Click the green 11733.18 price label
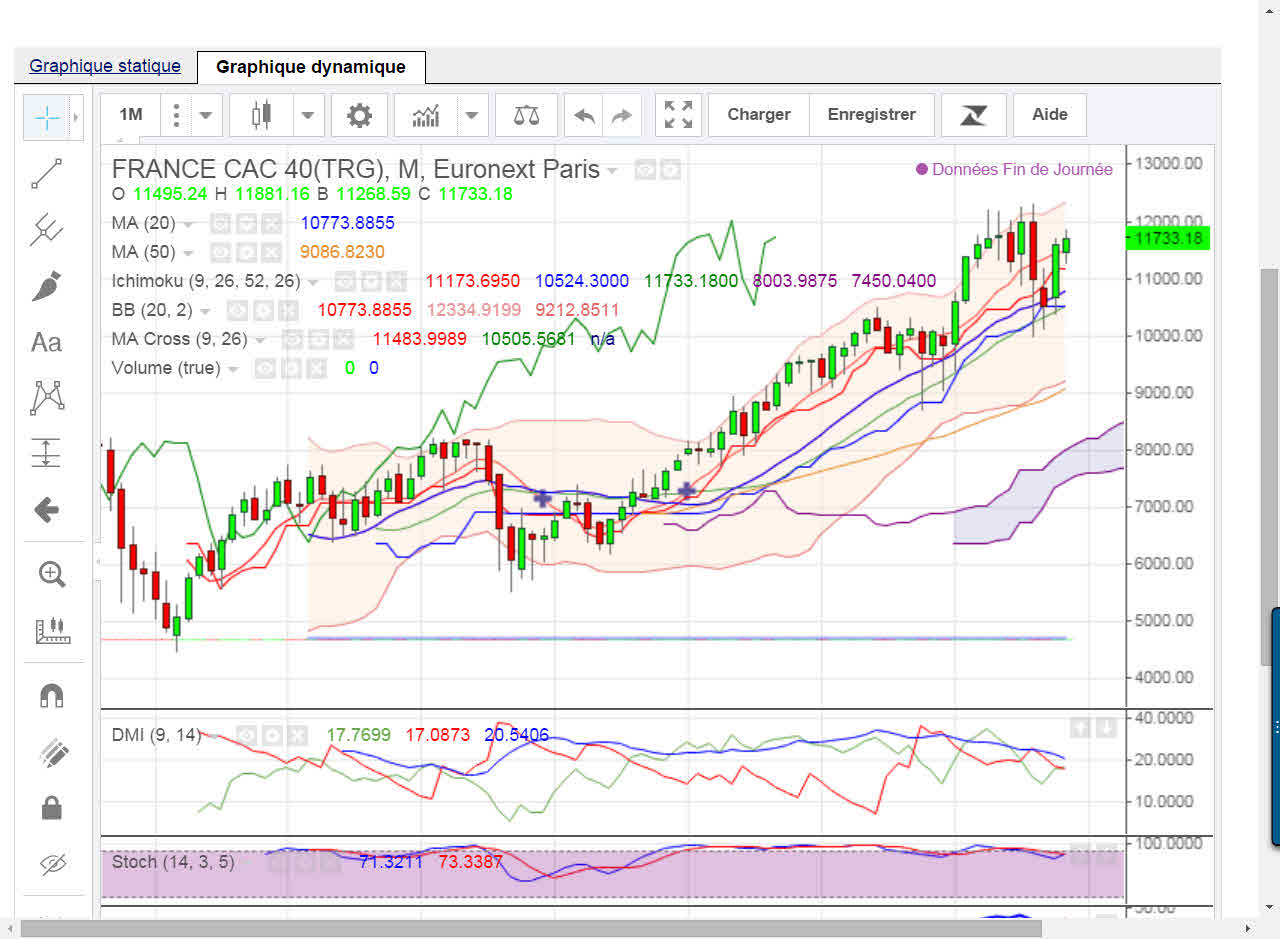This screenshot has width=1280, height=939. pyautogui.click(x=1168, y=238)
